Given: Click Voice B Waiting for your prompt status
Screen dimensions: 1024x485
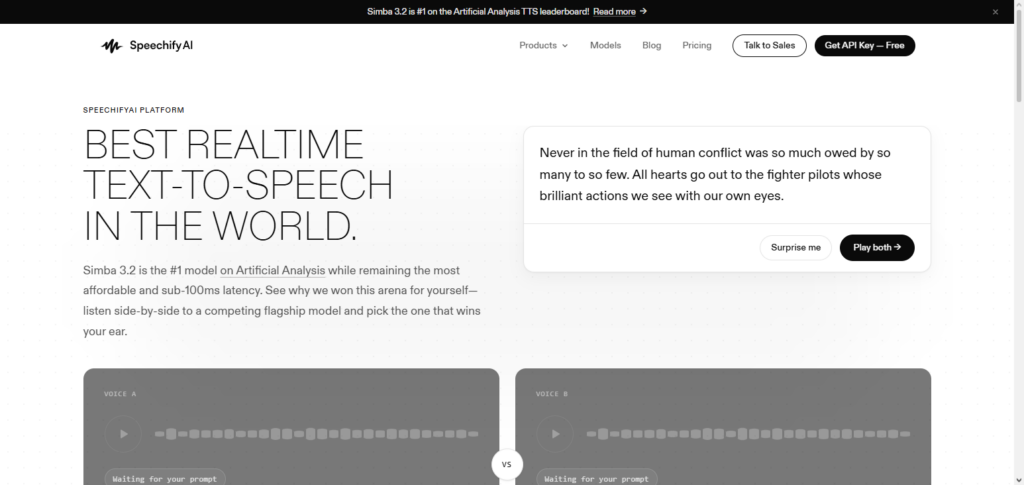Looking at the screenshot, I should [x=597, y=478].
